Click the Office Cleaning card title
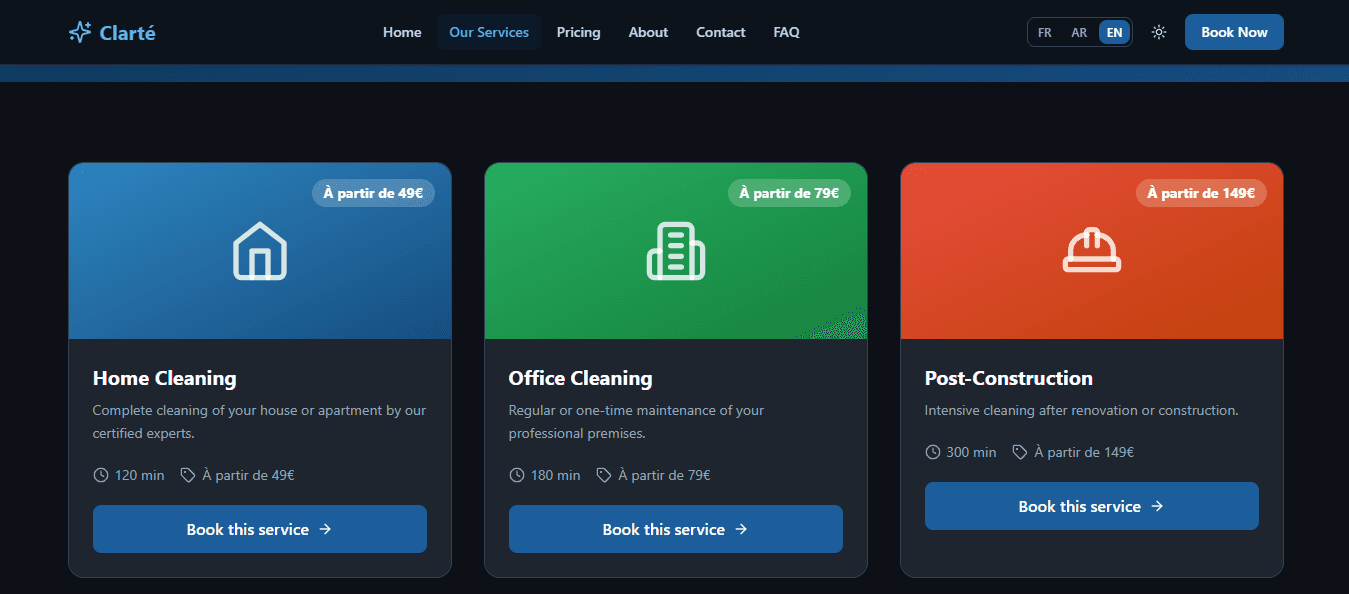Image resolution: width=1349 pixels, height=594 pixels. click(581, 378)
